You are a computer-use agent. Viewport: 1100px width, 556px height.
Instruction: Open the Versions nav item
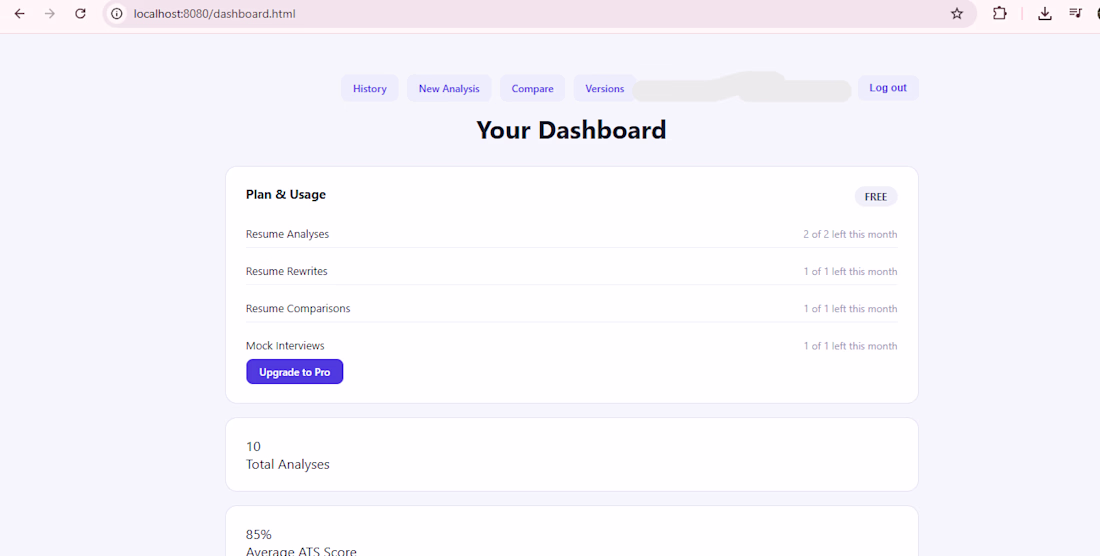pos(605,88)
